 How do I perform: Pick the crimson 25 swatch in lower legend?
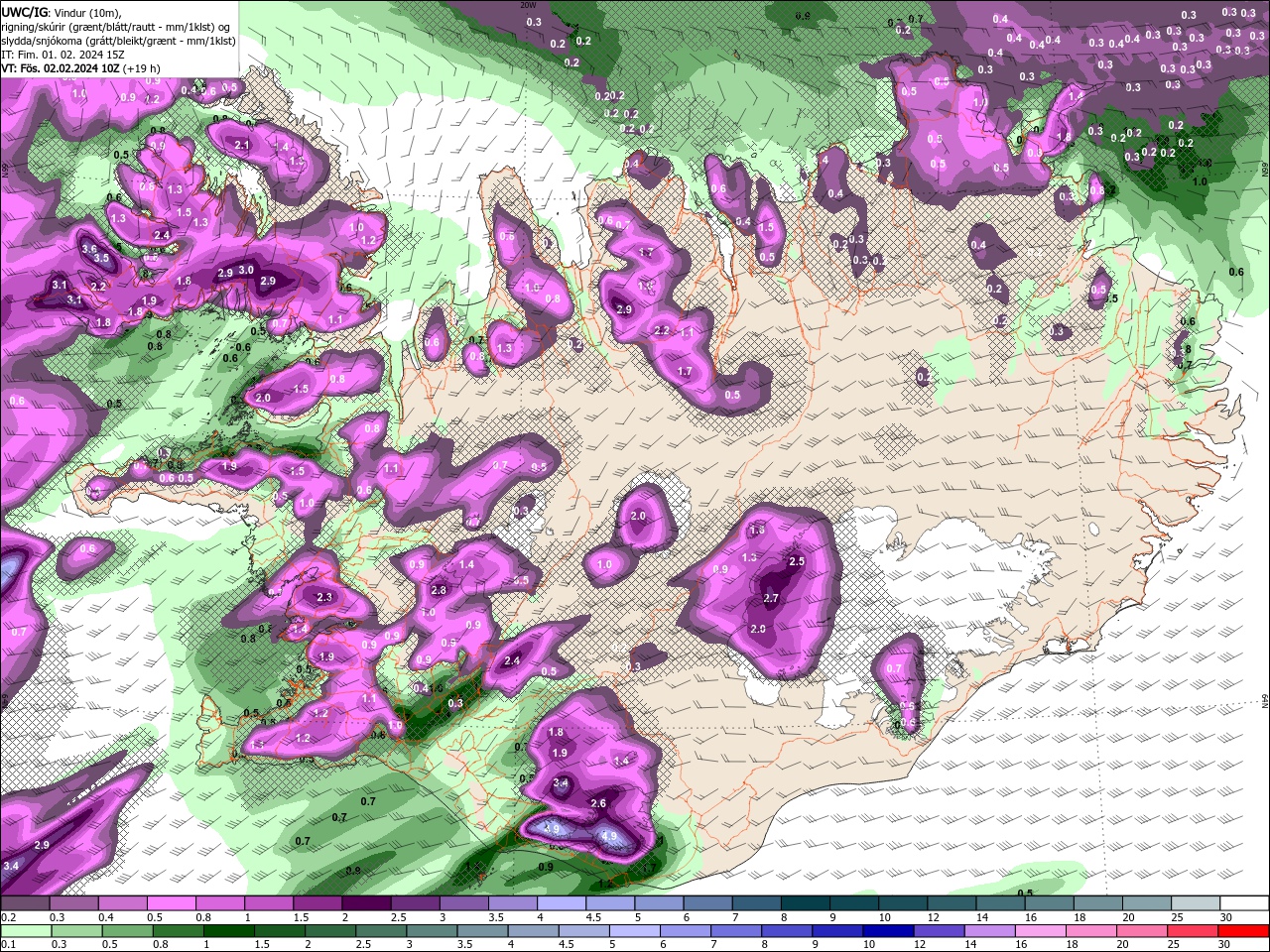[x=1194, y=931]
